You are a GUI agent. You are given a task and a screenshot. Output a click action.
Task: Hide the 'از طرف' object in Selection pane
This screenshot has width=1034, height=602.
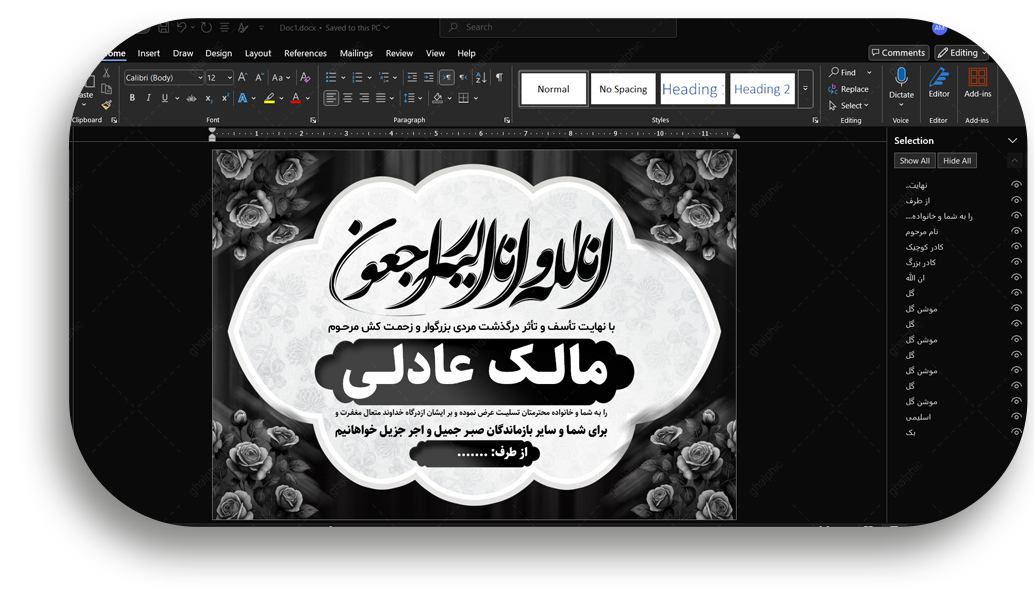1016,200
